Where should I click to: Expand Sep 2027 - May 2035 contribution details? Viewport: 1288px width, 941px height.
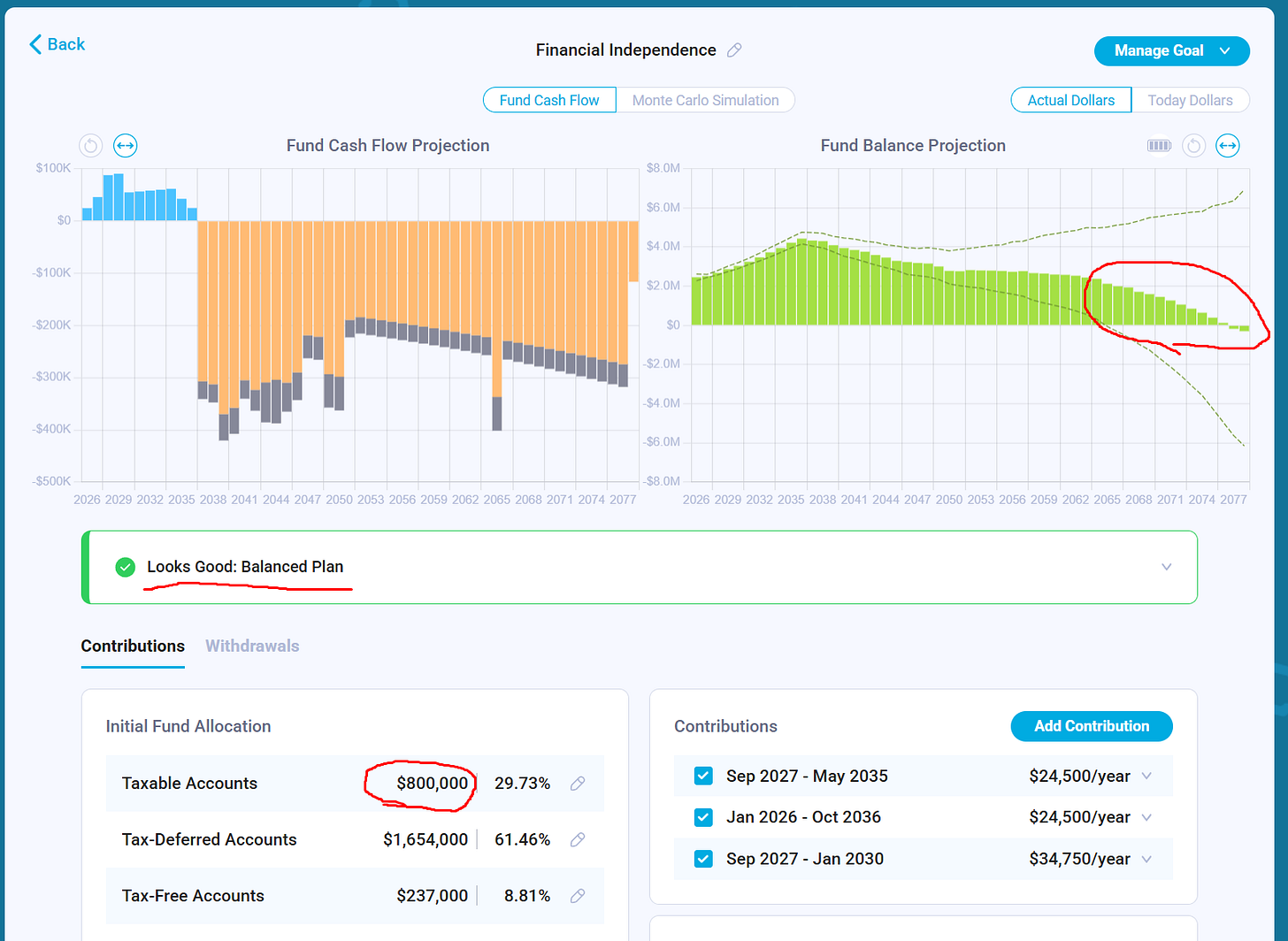coord(1147,776)
